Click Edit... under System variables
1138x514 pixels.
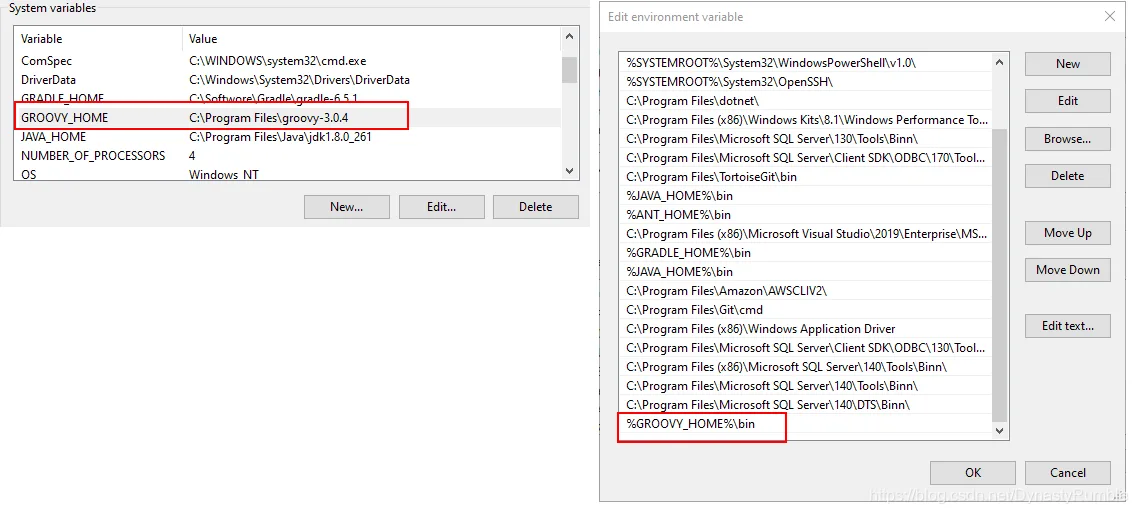point(441,207)
